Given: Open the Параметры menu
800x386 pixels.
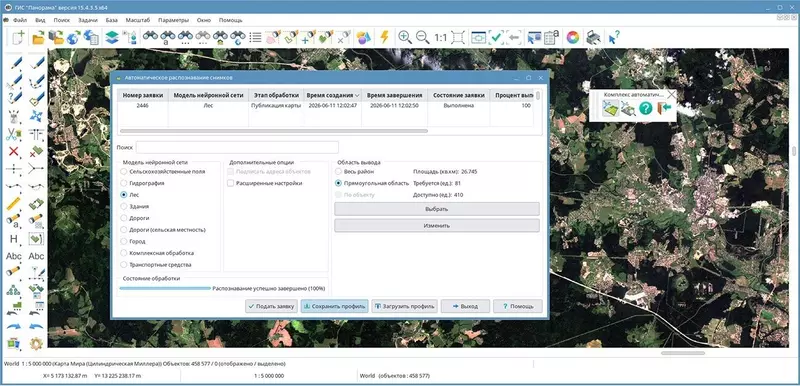Looking at the screenshot, I should (174, 20).
